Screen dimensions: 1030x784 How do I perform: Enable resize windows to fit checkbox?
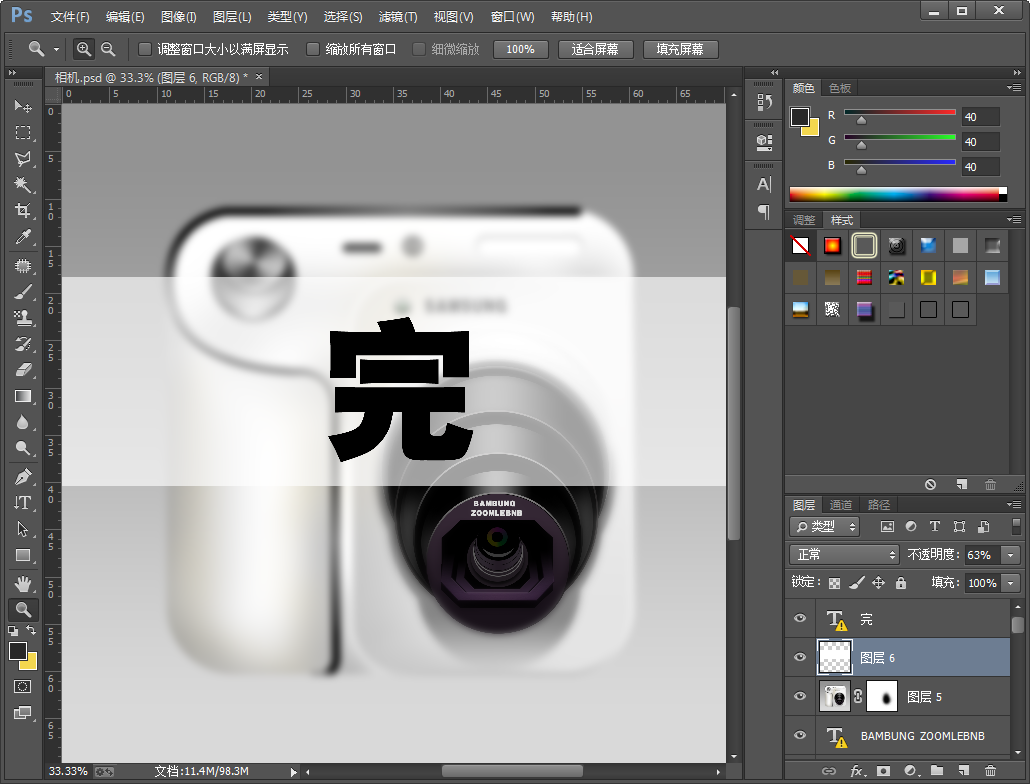145,49
